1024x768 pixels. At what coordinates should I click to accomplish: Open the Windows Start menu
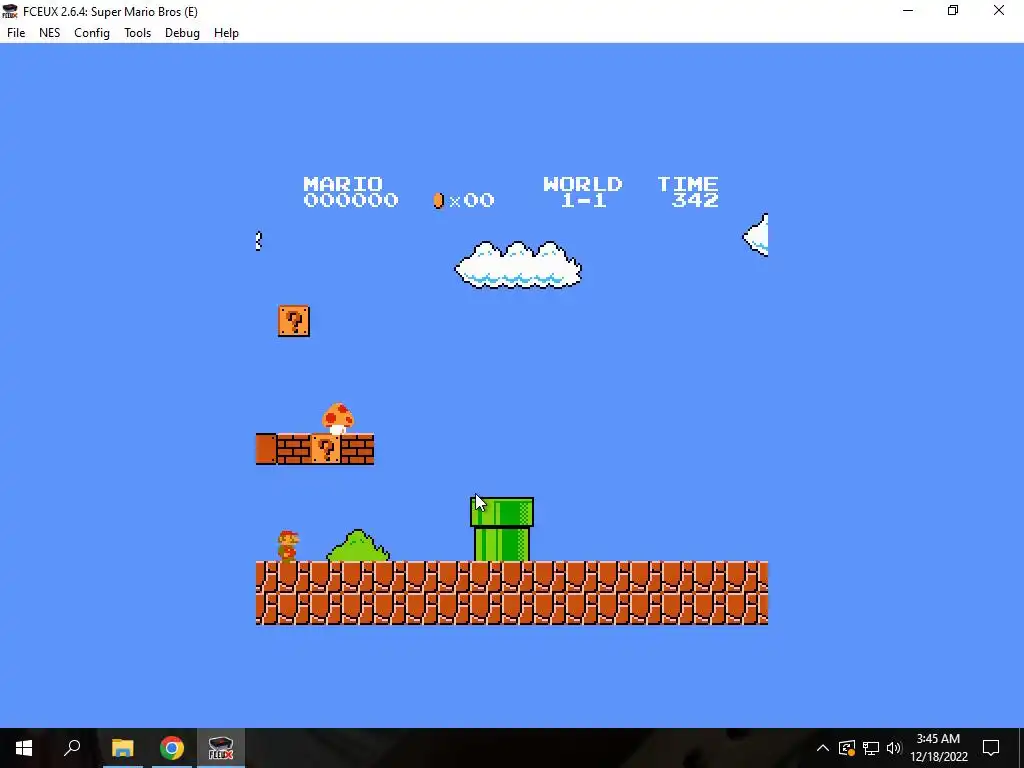click(24, 748)
